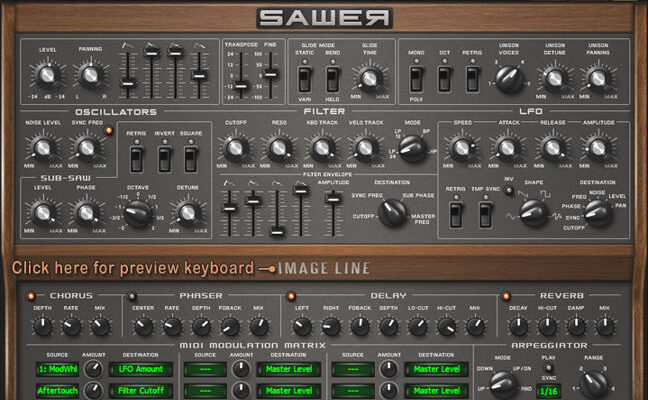This screenshot has height=400, width=648.
Task: Click the oscillator Level knob
Action: [x=45, y=74]
